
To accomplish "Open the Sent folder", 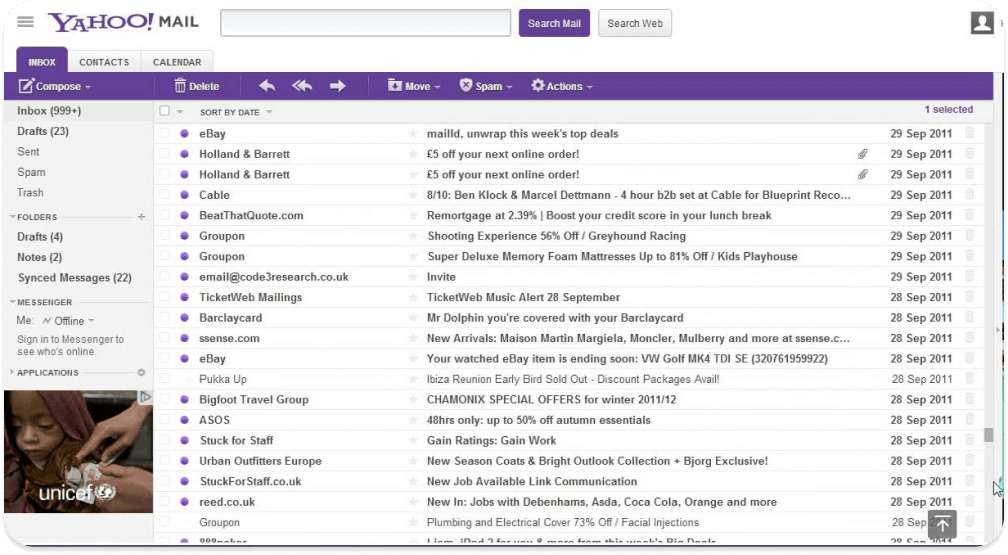I will (x=28, y=152).
